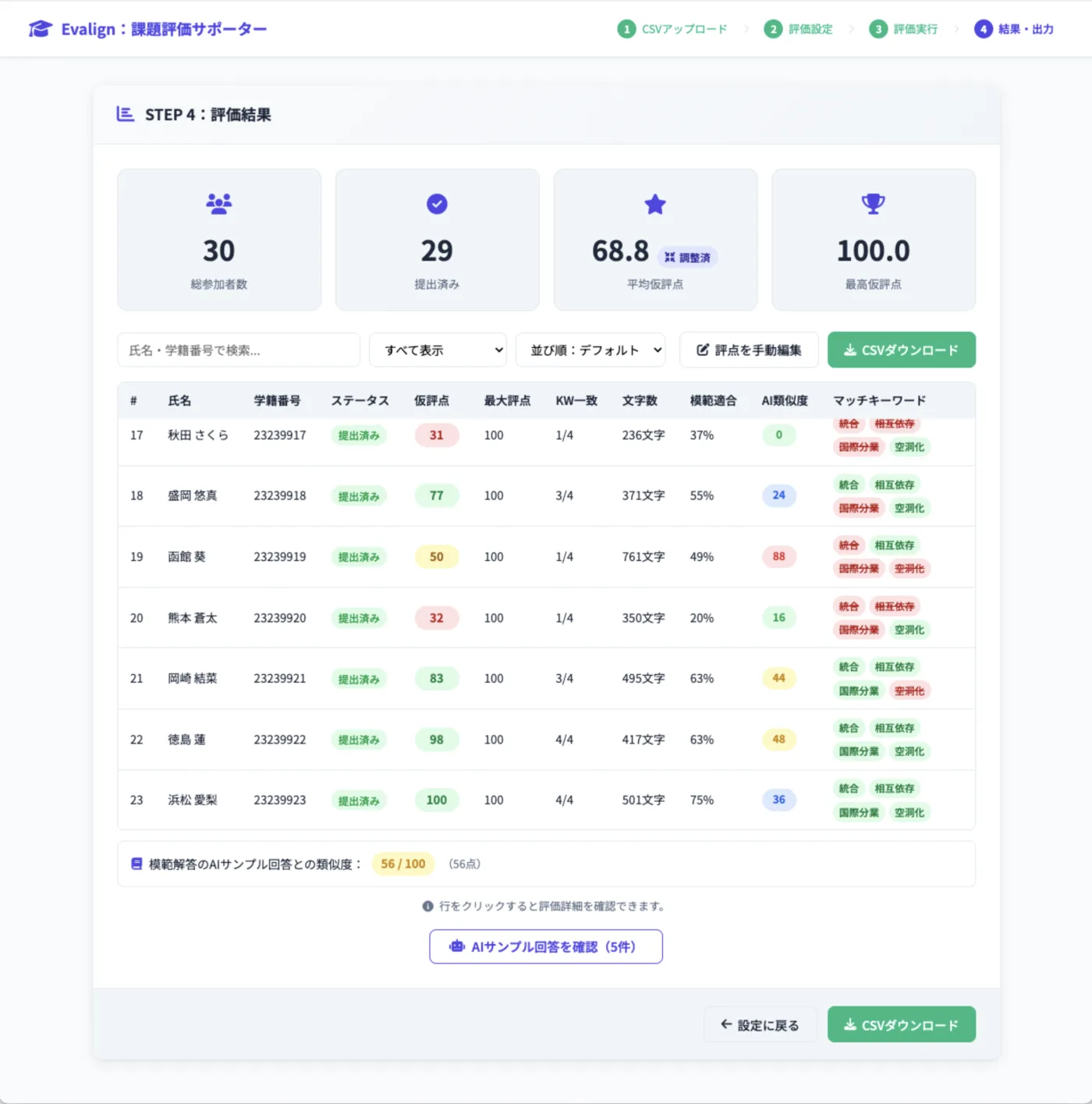
Task: Click the STEP 4 chart icon
Action: (x=125, y=114)
